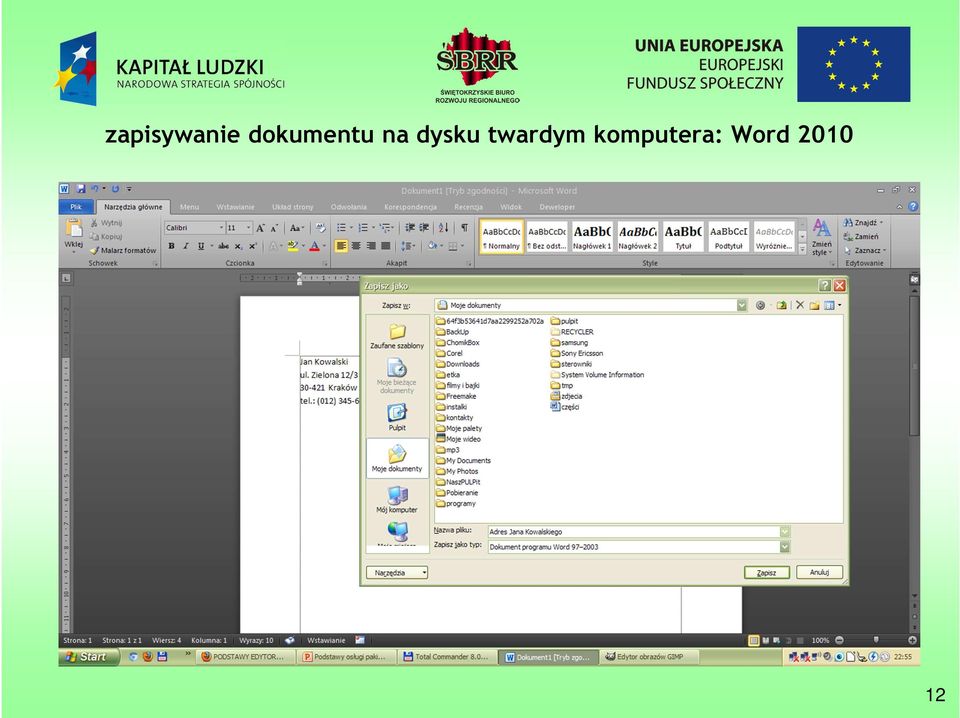Select the Downloads folder

point(458,364)
